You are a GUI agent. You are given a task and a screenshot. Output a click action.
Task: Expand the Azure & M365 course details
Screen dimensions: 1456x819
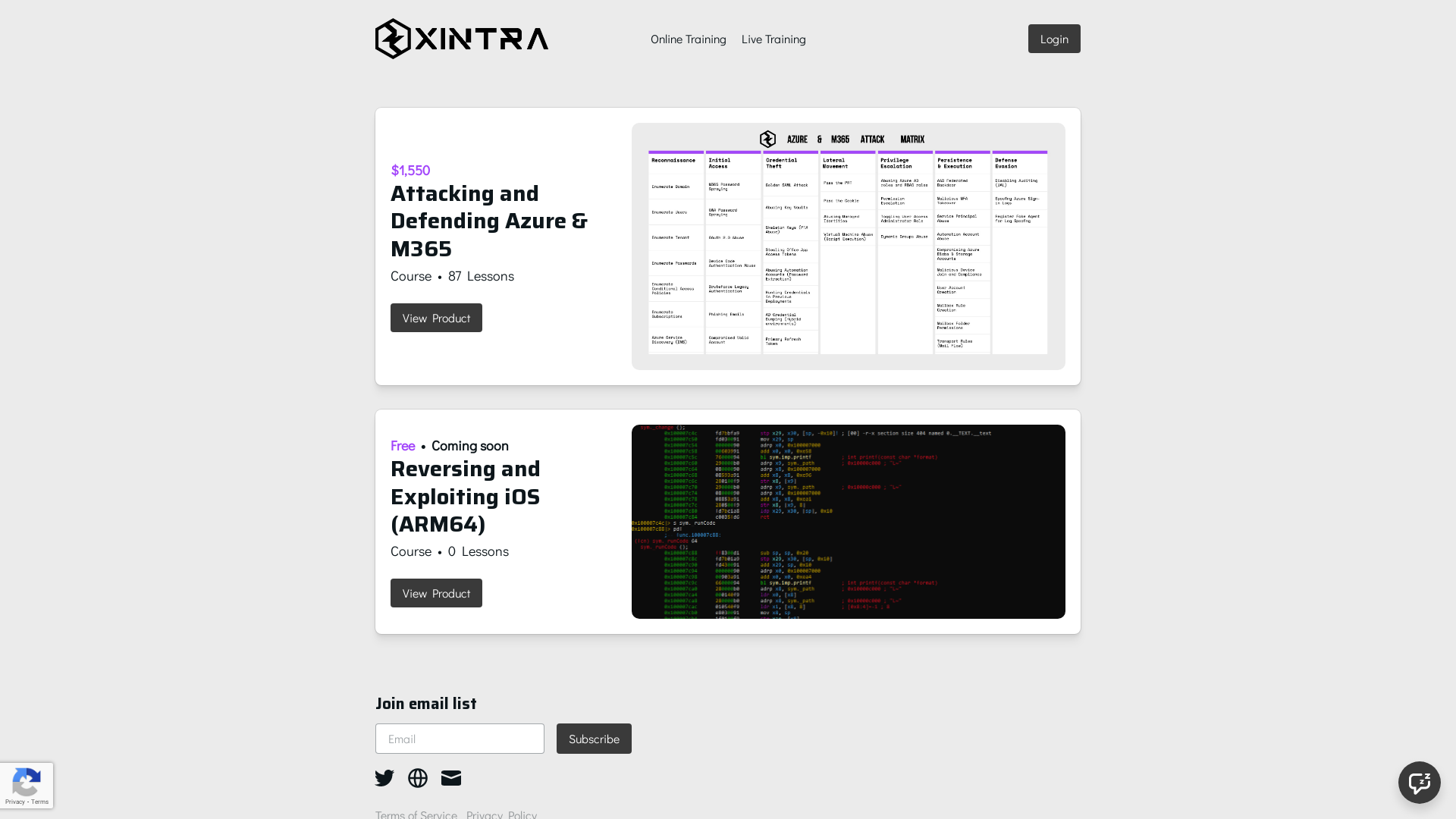tap(436, 317)
